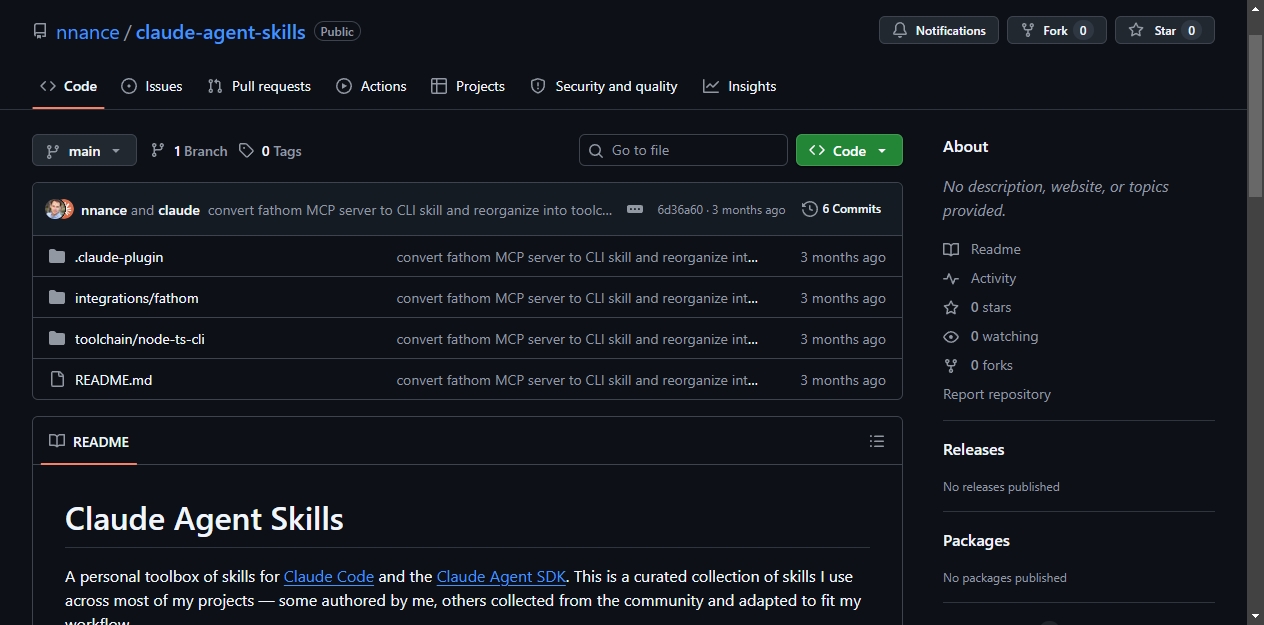Fork this repository
This screenshot has height=625, width=1264.
point(1056,31)
